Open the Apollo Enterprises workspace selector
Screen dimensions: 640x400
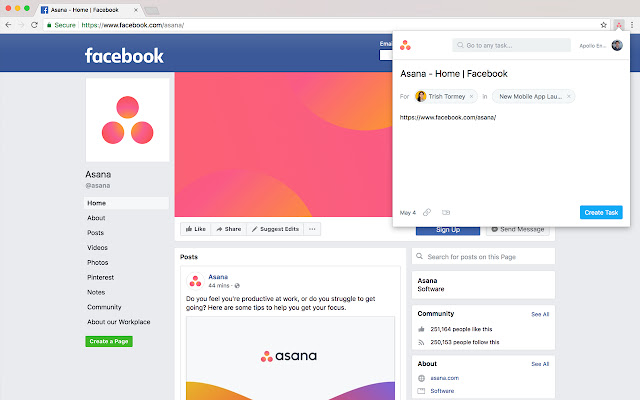(592, 46)
